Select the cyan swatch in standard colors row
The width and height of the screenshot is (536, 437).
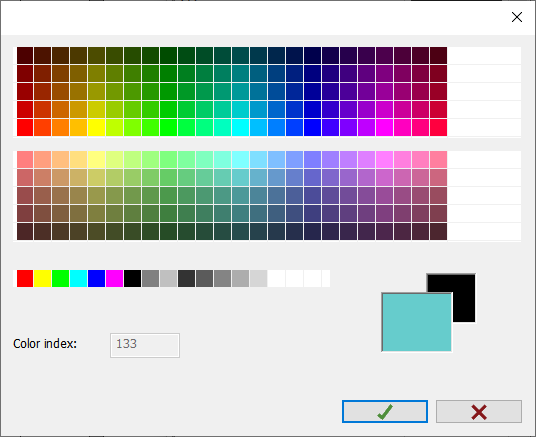tap(79, 278)
